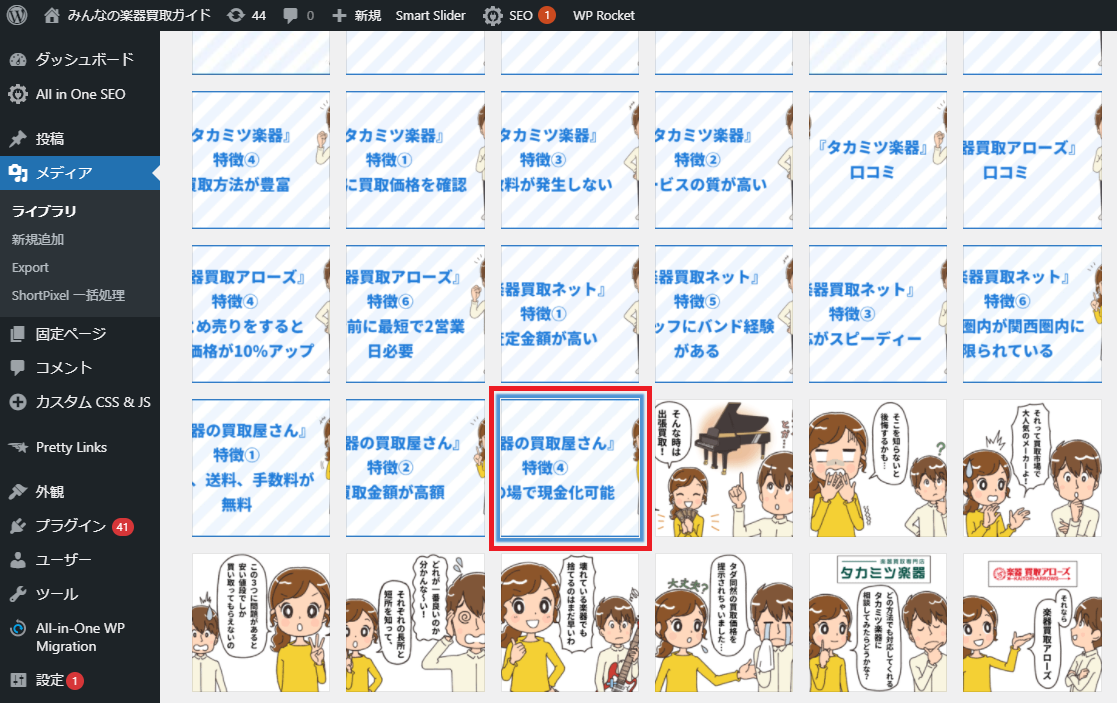Image resolution: width=1117 pixels, height=703 pixels.
Task: Open the comments bubble icon in admin bar
Action: pyautogui.click(x=291, y=15)
